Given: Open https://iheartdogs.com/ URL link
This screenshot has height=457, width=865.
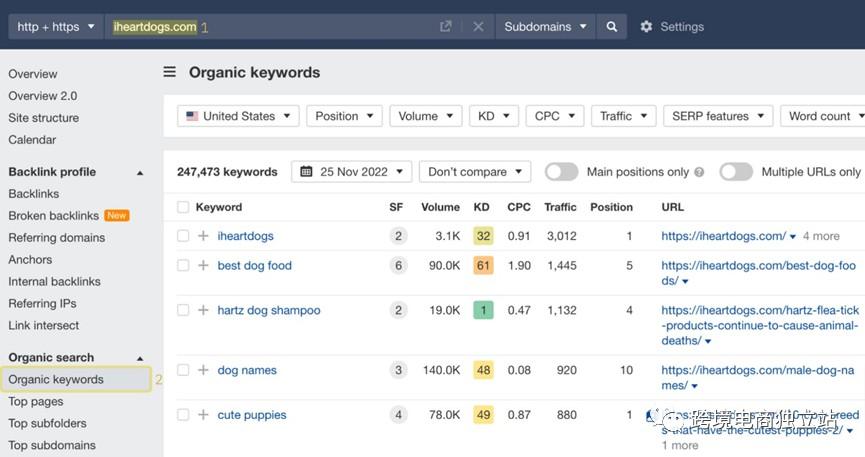Looking at the screenshot, I should [723, 236].
